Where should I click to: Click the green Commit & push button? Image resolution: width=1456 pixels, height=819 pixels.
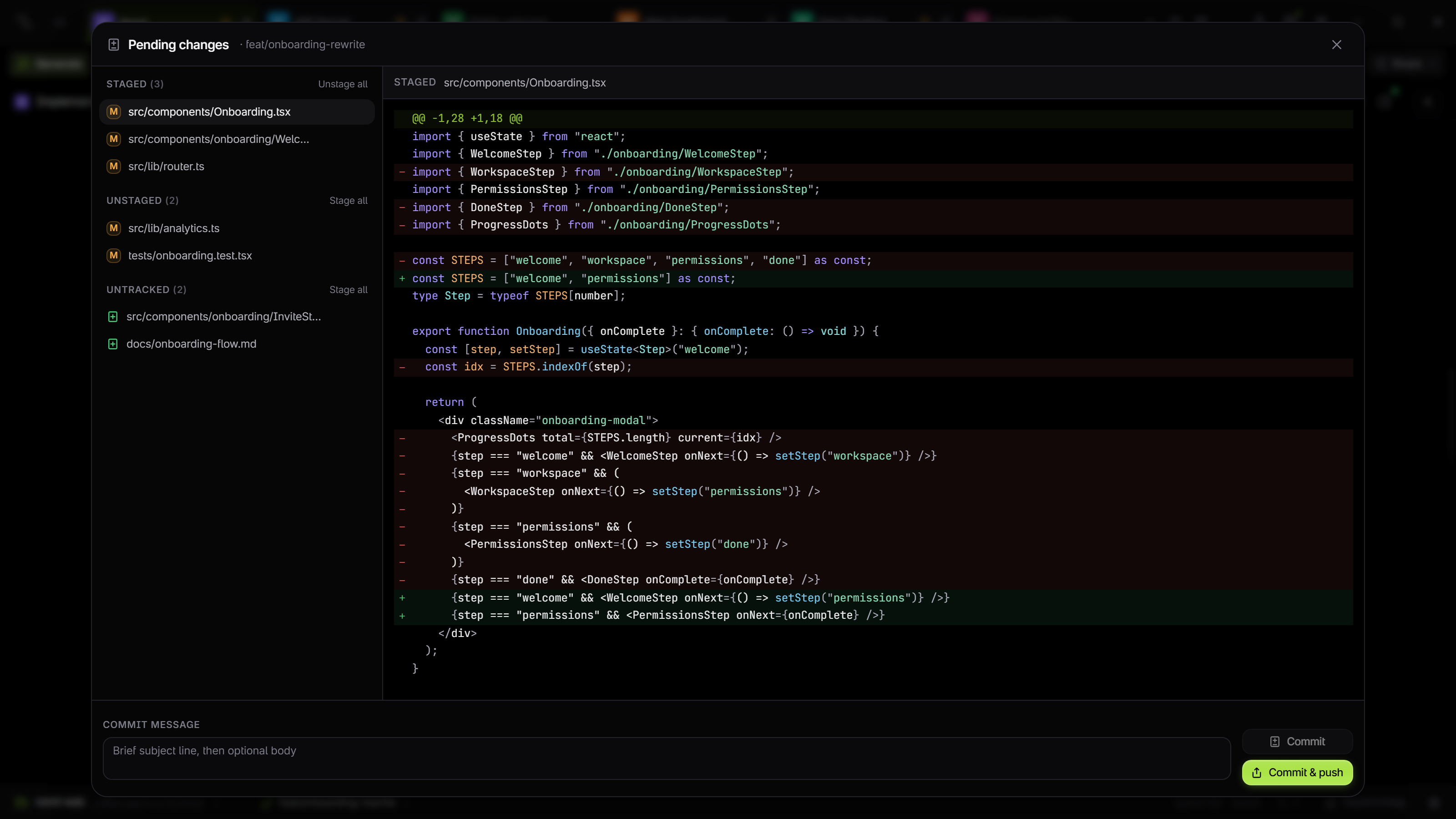pyautogui.click(x=1297, y=773)
